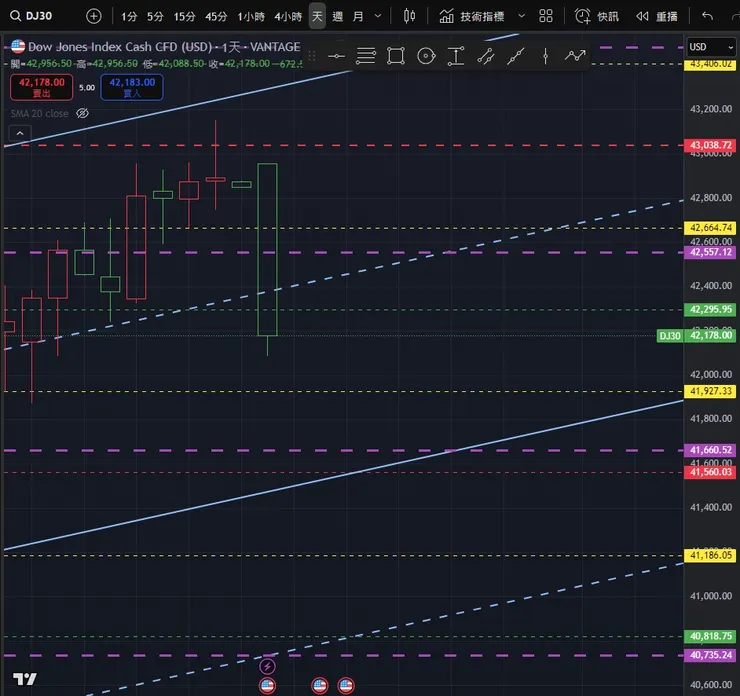
Task: Open the rightmost US flag economic event
Action: click(x=346, y=686)
